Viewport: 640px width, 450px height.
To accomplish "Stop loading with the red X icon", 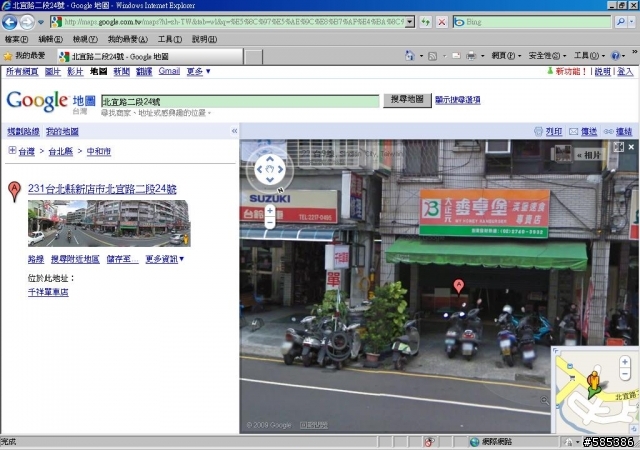I will (x=442, y=22).
